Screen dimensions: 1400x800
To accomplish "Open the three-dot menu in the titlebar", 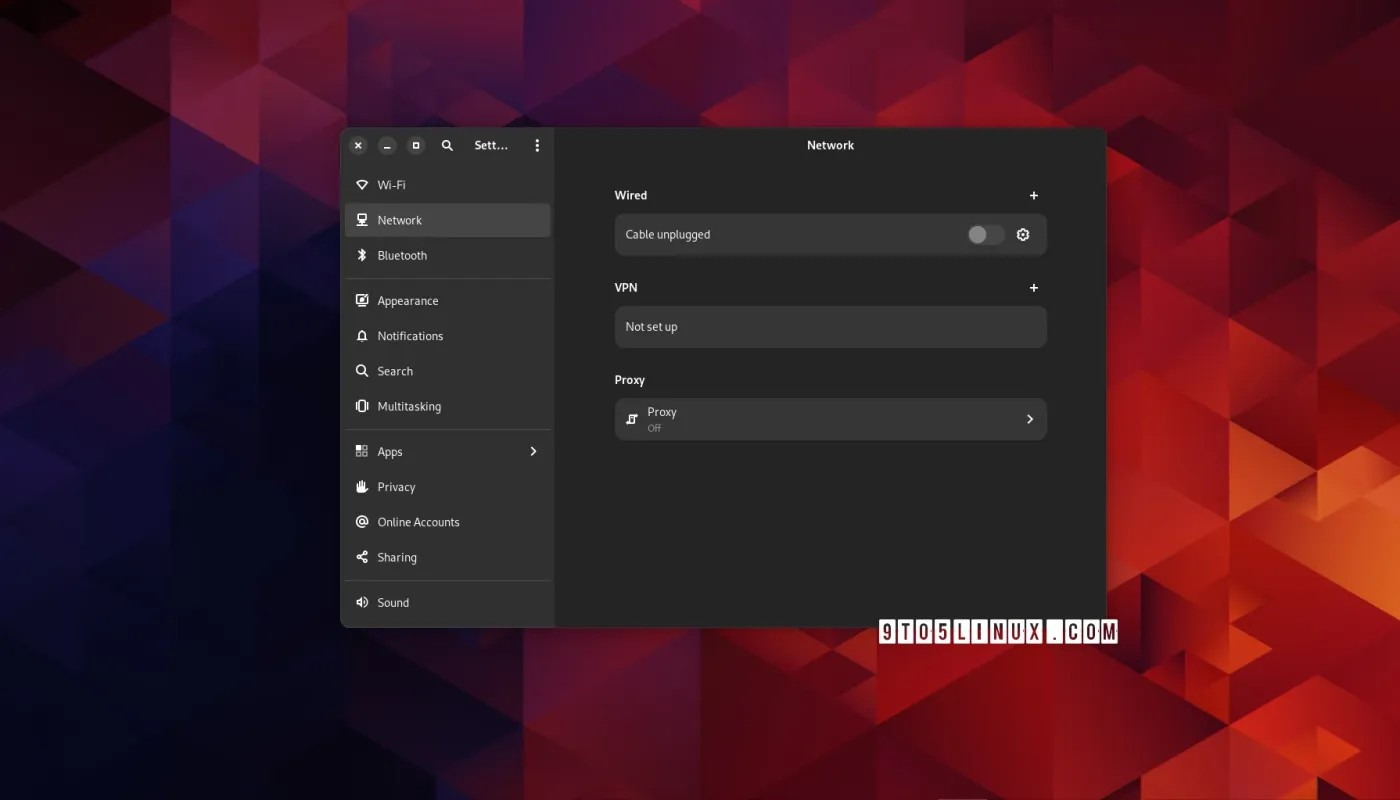I will [537, 145].
